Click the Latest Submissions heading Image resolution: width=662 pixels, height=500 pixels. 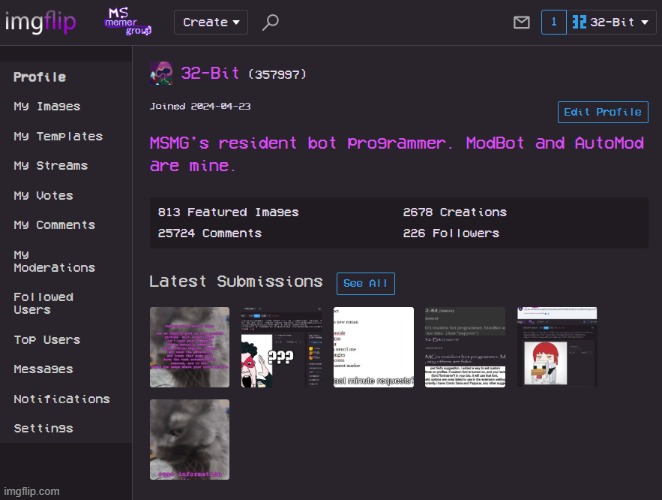tap(236, 282)
